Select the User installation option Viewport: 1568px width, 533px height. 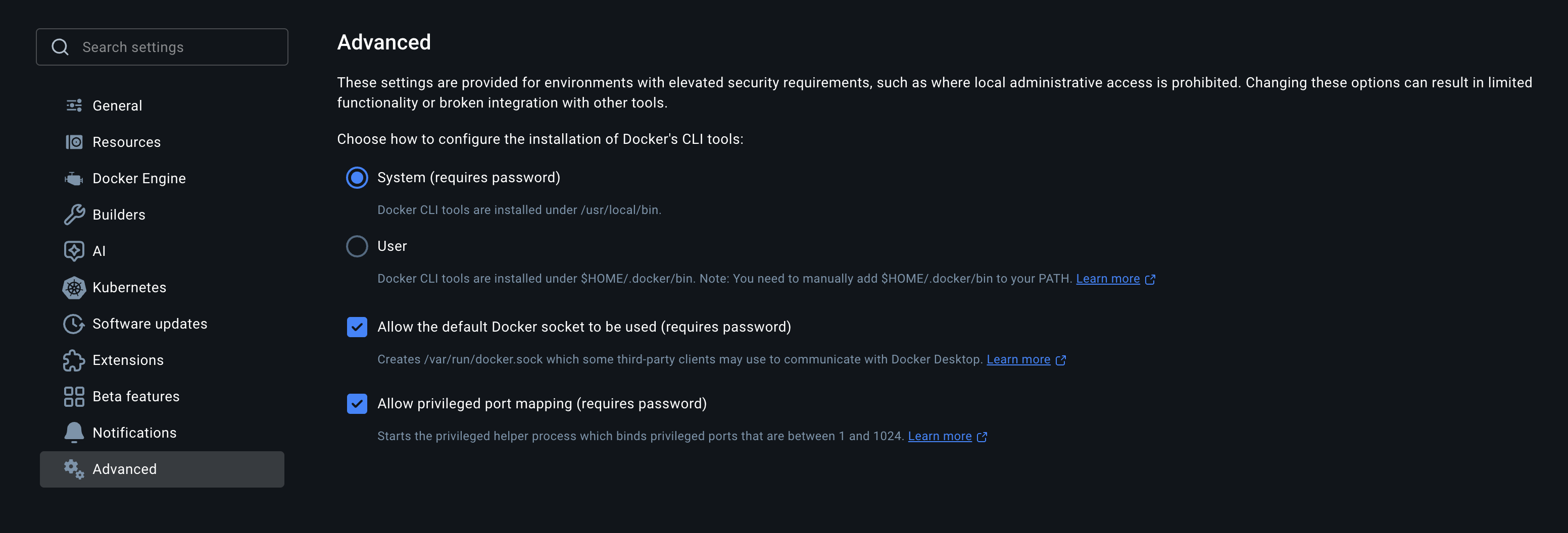pyautogui.click(x=357, y=246)
